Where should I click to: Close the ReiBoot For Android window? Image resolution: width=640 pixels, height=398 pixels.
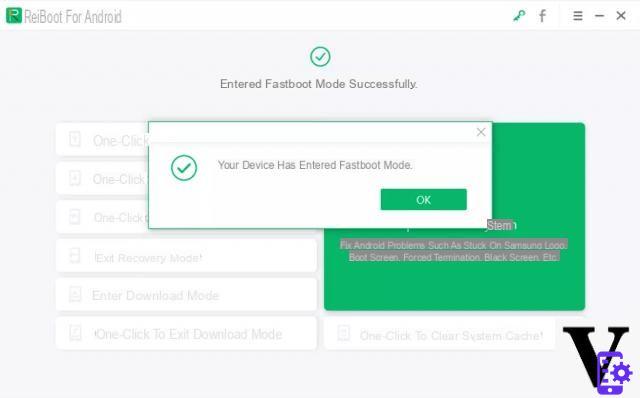(621, 16)
